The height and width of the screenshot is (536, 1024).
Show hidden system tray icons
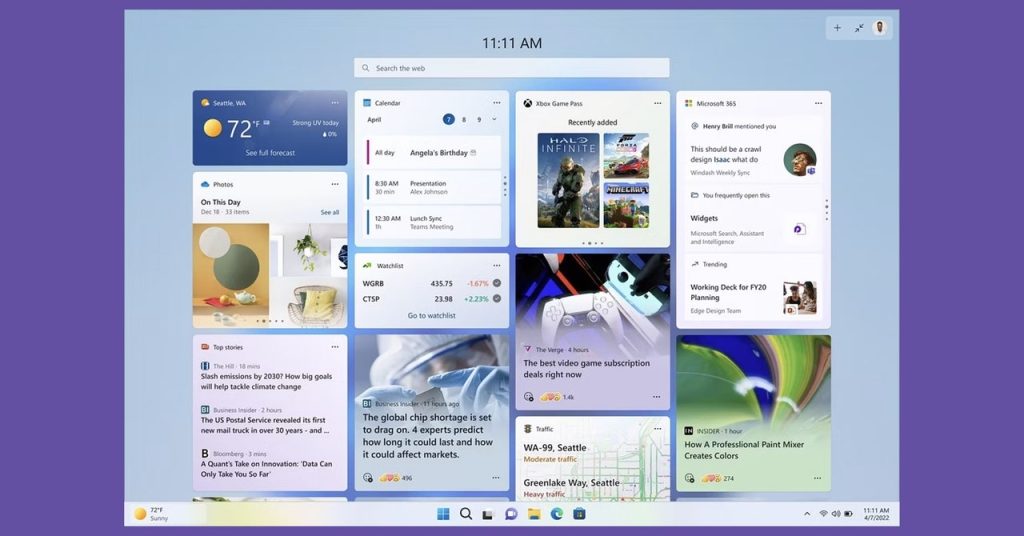click(x=807, y=514)
